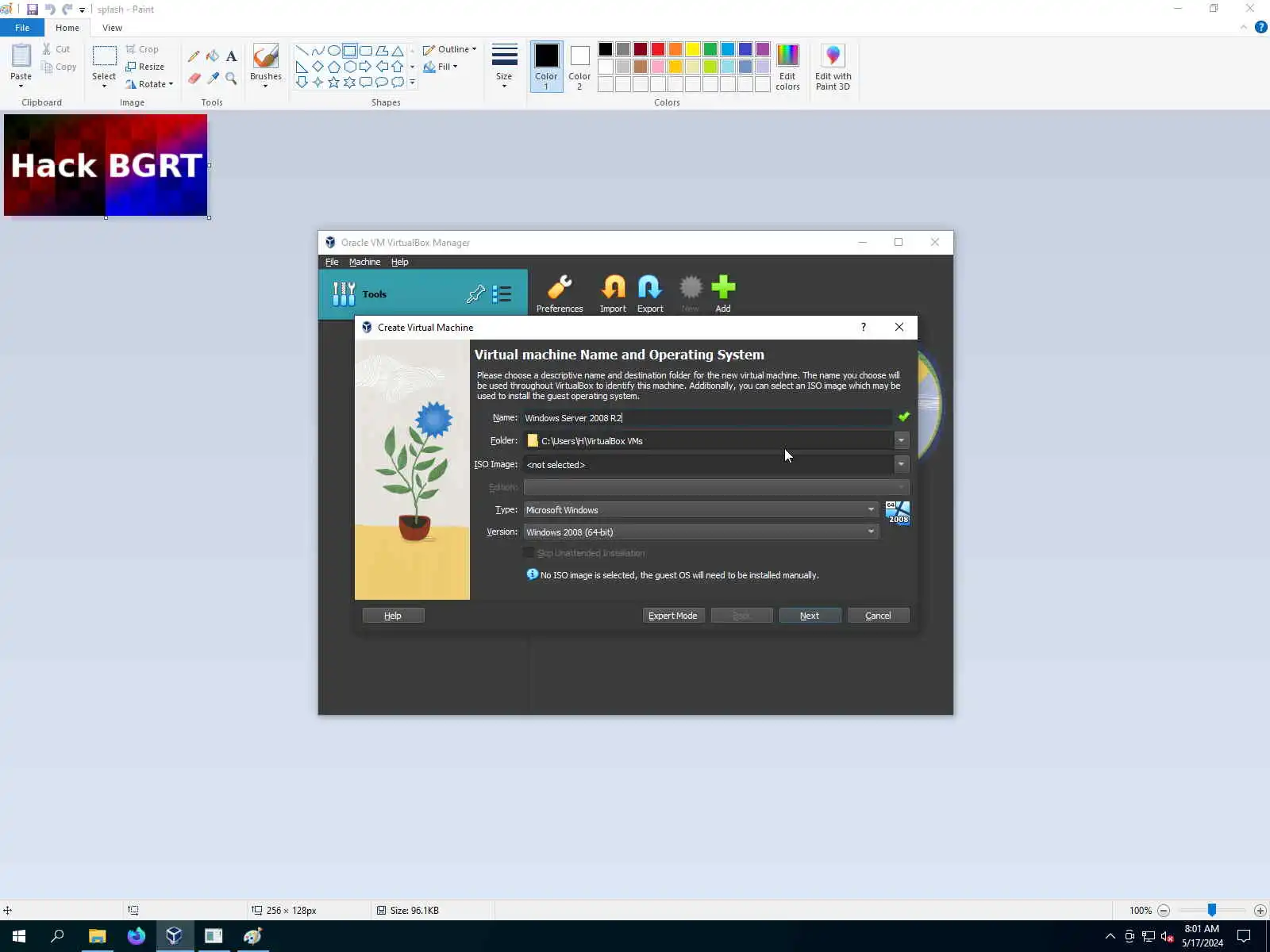Open File Explorer from the taskbar
Viewport: 1270px width, 952px height.
(x=97, y=936)
